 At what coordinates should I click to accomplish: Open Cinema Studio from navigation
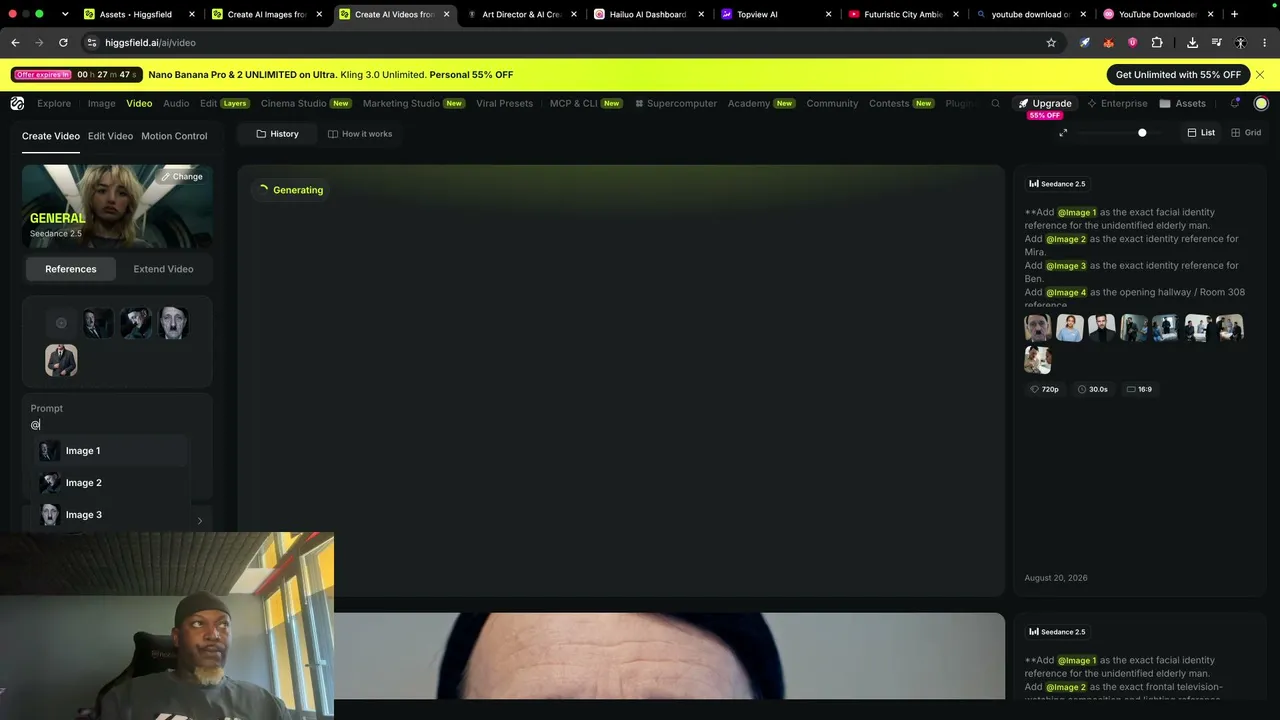(x=305, y=103)
